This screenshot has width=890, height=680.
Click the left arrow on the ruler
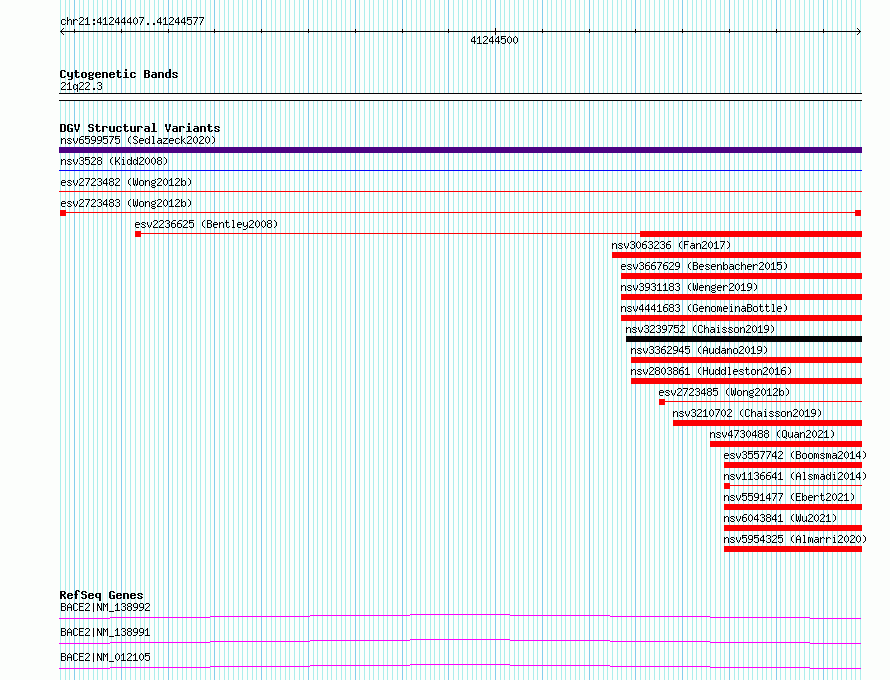[63, 32]
